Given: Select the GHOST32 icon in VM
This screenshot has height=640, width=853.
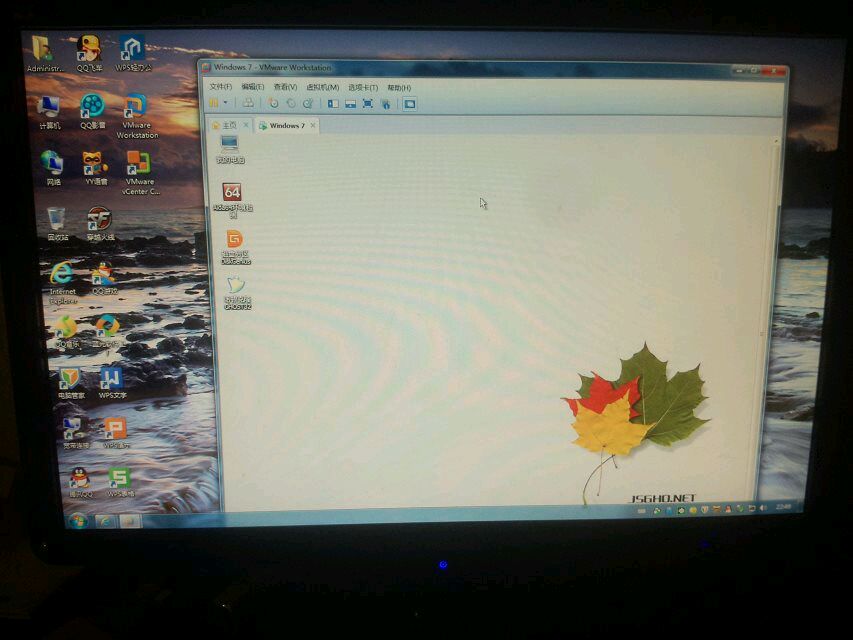Looking at the screenshot, I should pyautogui.click(x=237, y=293).
